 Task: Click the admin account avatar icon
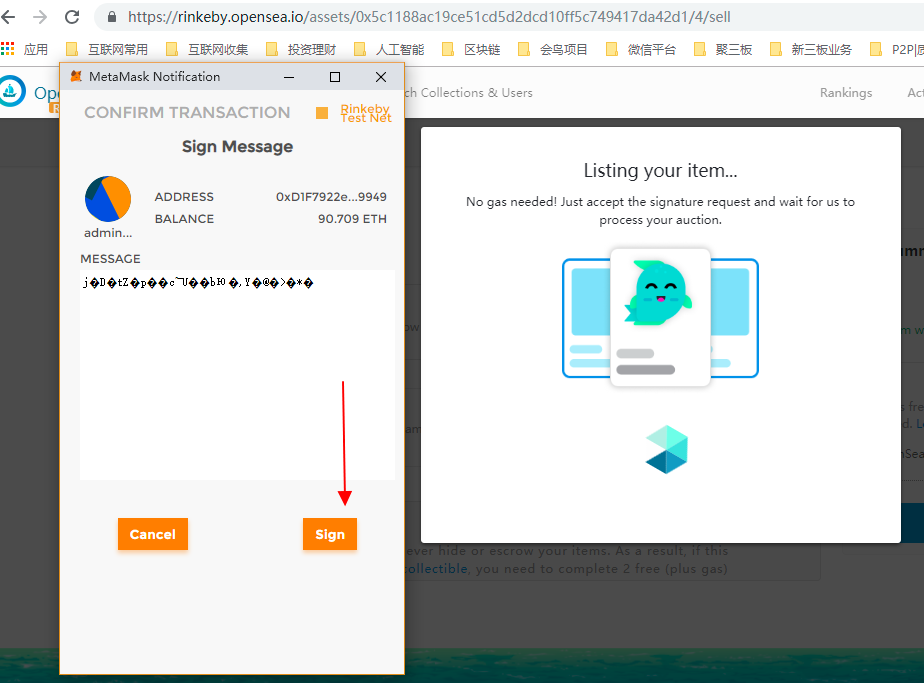(108, 199)
